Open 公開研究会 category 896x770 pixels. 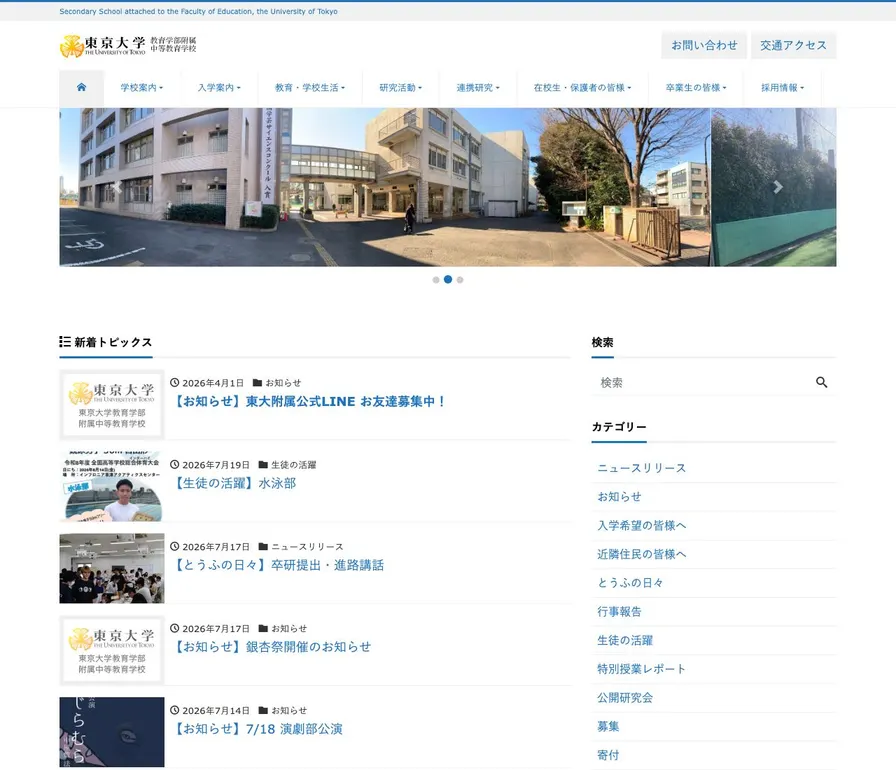click(625, 697)
